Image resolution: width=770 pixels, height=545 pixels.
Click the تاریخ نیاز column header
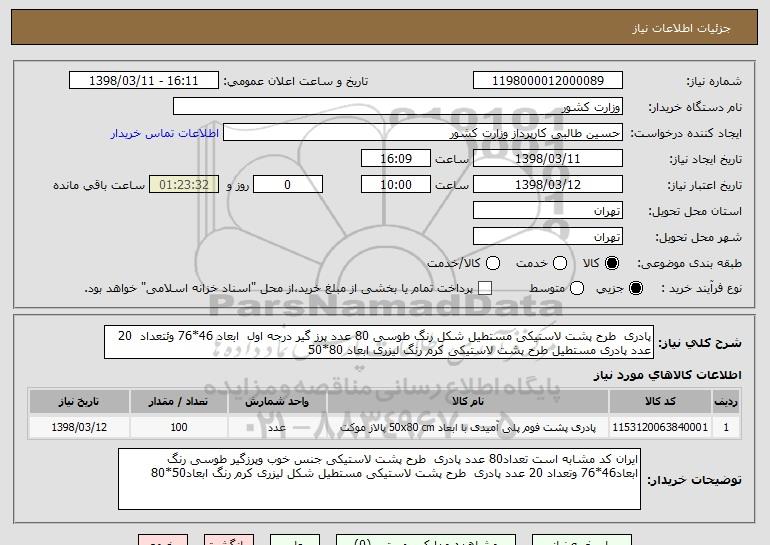79,402
